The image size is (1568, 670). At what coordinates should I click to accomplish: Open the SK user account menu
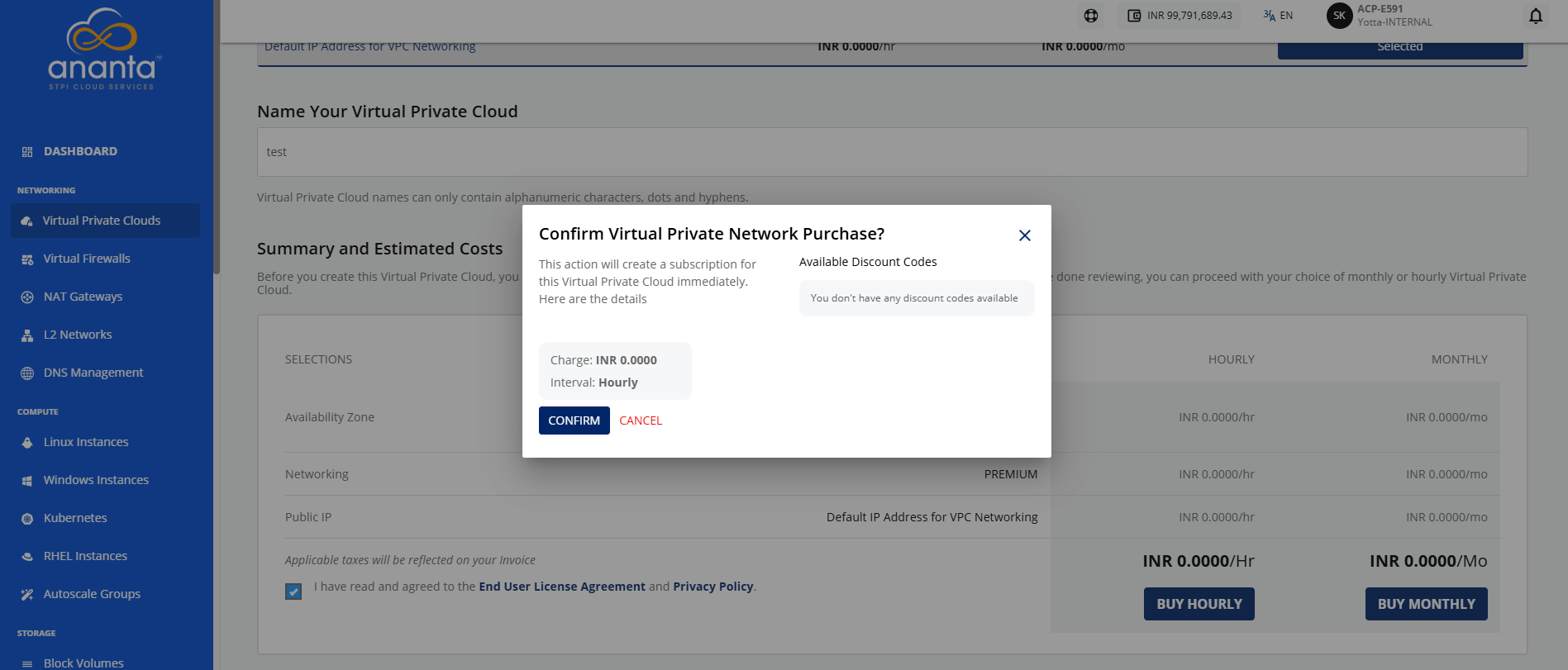tap(1380, 16)
